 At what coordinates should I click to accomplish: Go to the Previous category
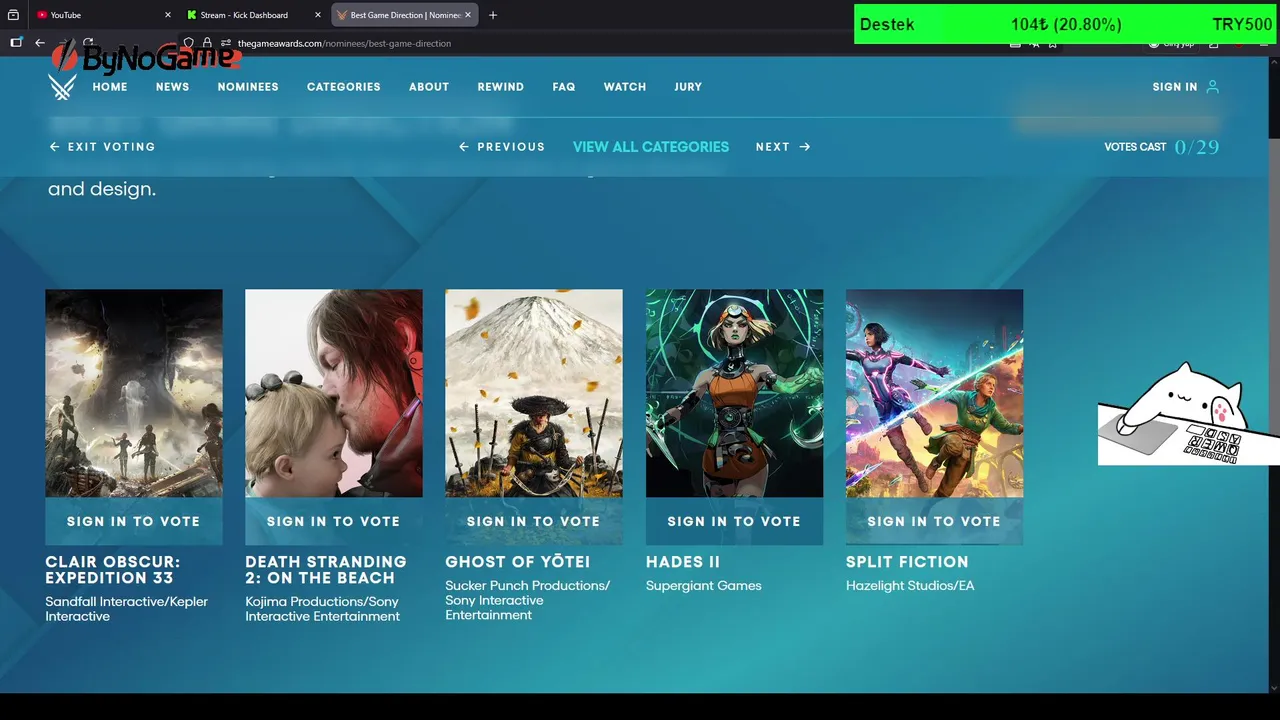pos(502,147)
